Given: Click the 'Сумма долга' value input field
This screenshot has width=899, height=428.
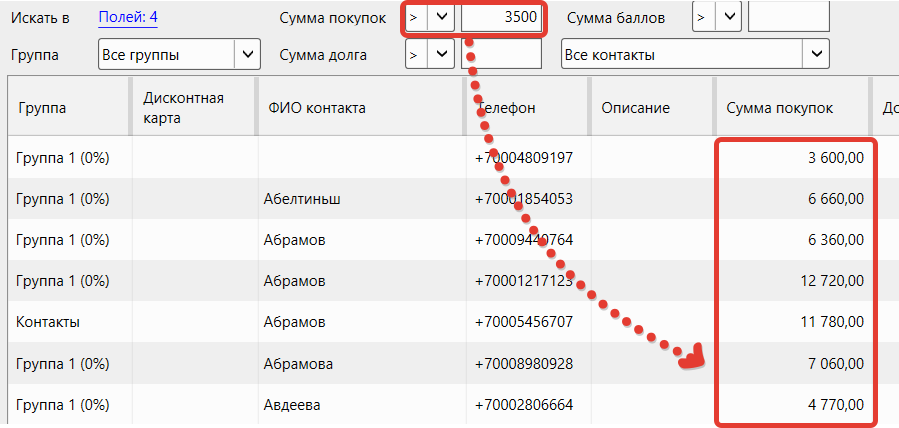Looking at the screenshot, I should [501, 54].
